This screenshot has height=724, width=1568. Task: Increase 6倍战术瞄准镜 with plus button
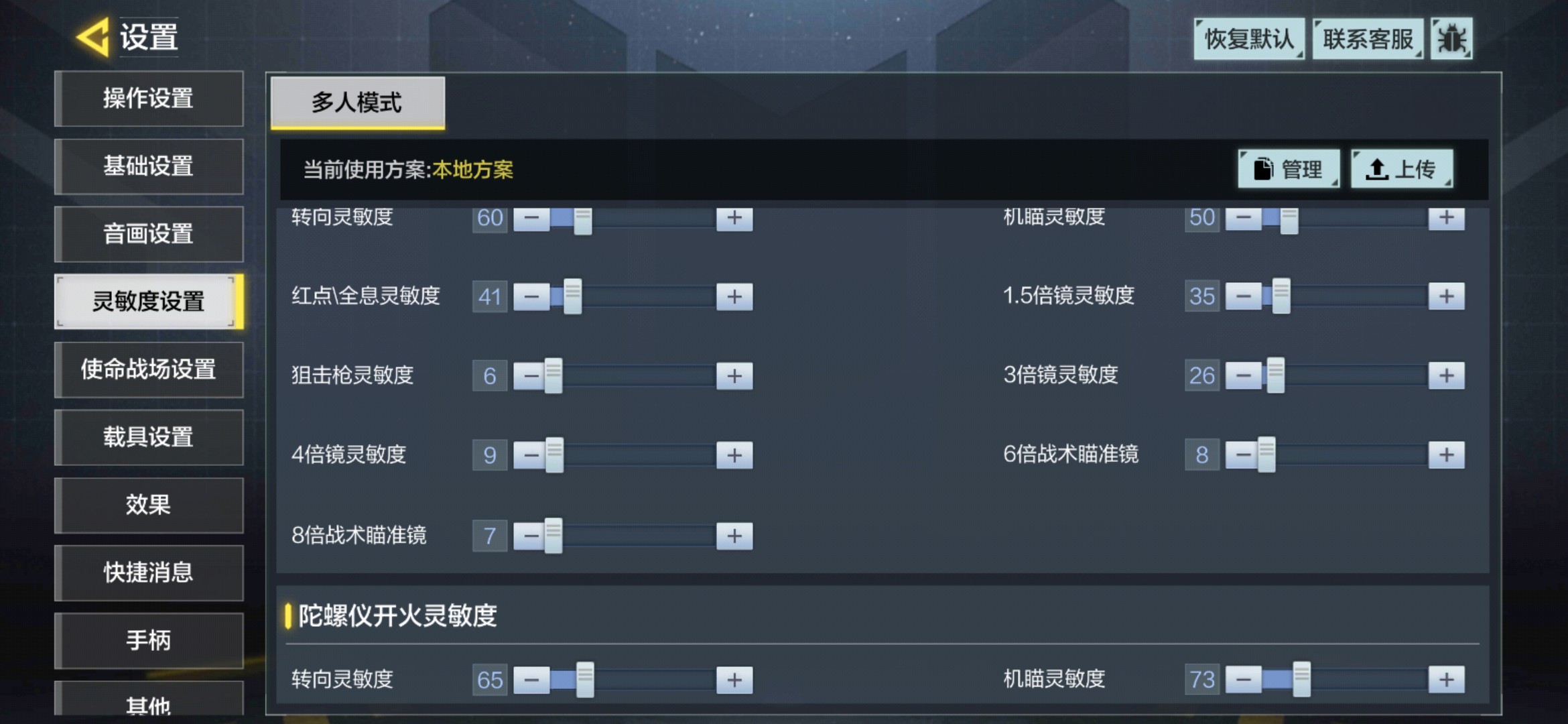click(1447, 455)
